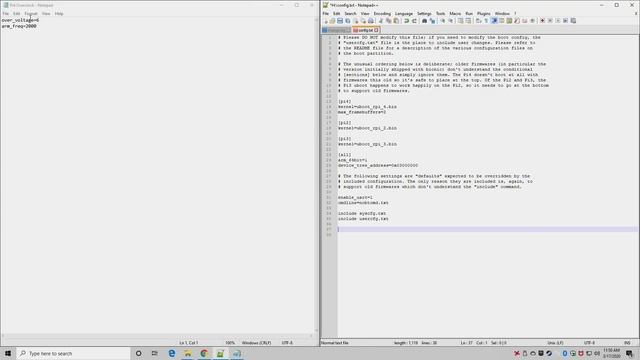Open the Encoding menu in Notepad++
Viewport: 640px width, 360px height.
tap(382, 13)
